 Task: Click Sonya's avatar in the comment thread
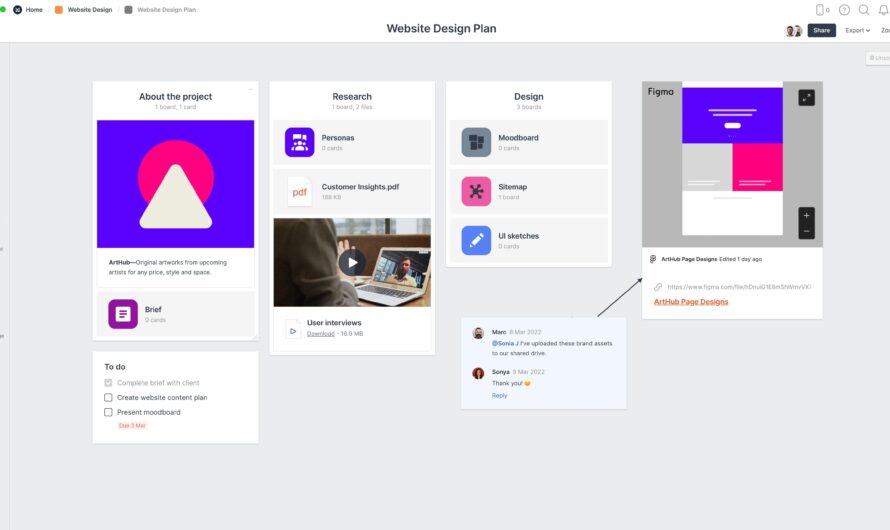(x=478, y=373)
